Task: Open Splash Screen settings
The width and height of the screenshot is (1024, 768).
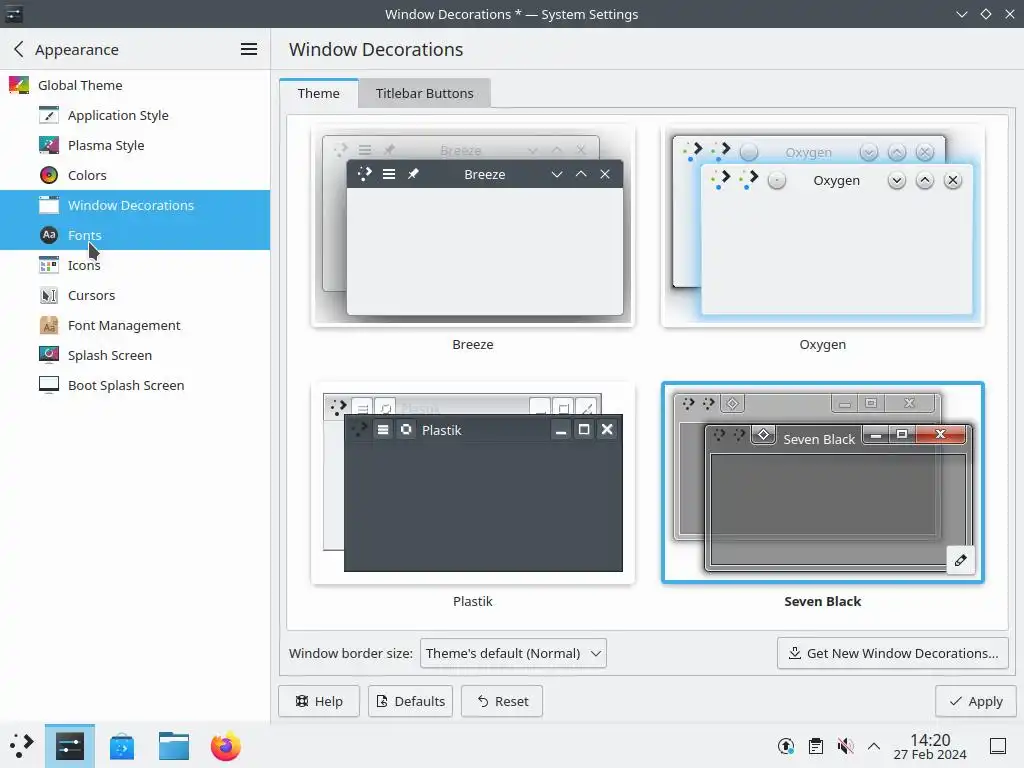Action: pos(135,355)
